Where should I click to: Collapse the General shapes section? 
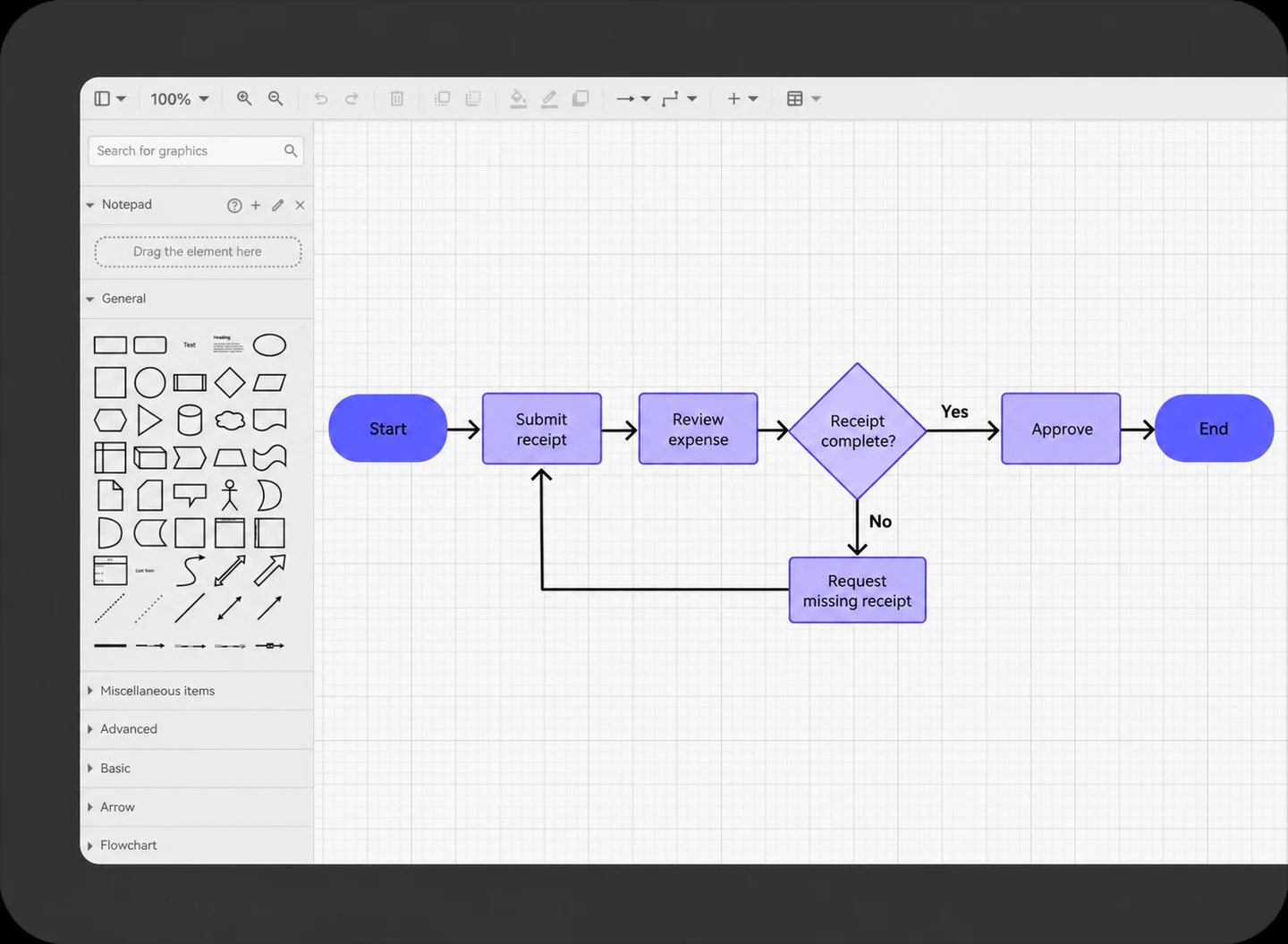tap(89, 299)
